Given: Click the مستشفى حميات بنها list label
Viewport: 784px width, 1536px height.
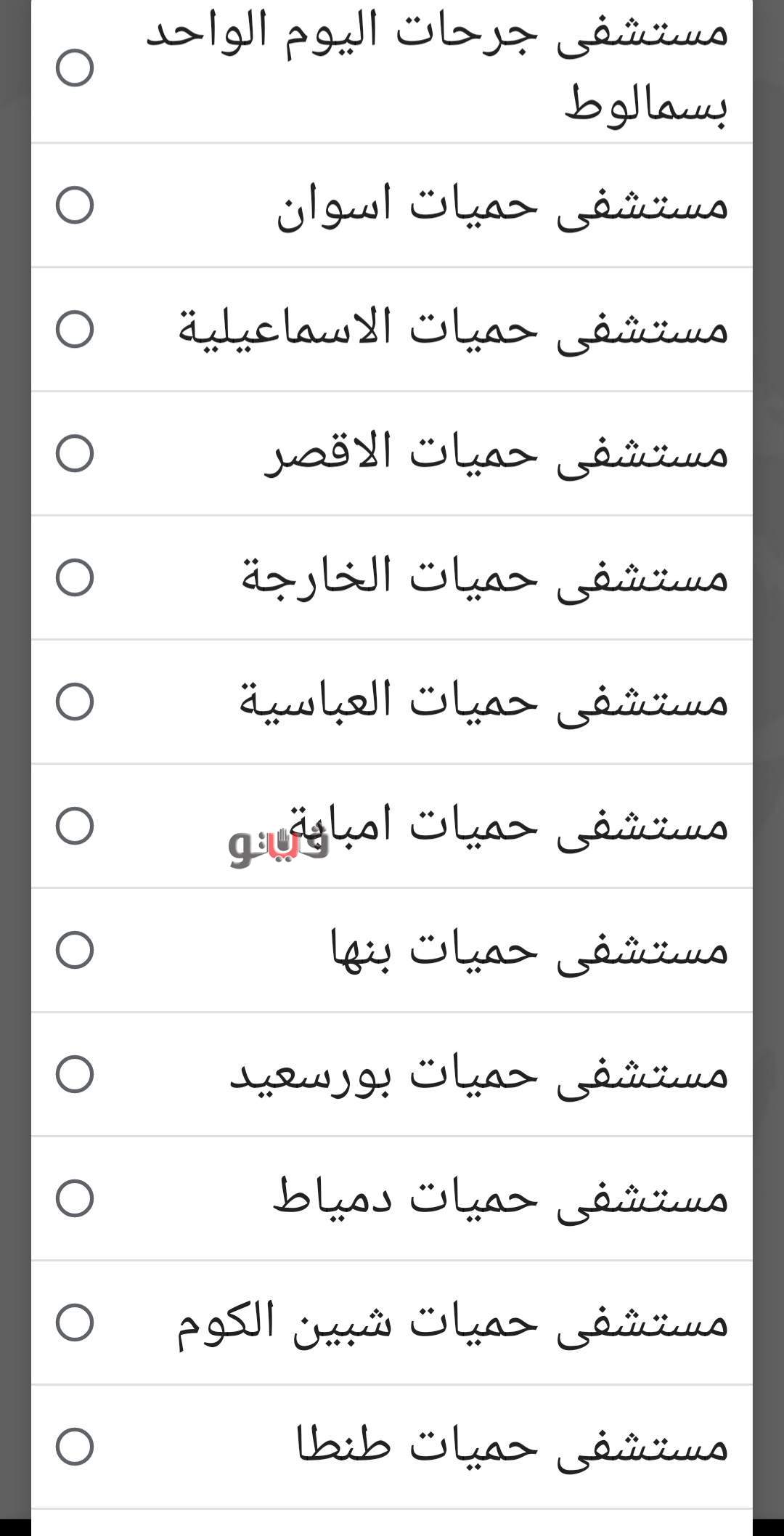Looking at the screenshot, I should pos(529,949).
